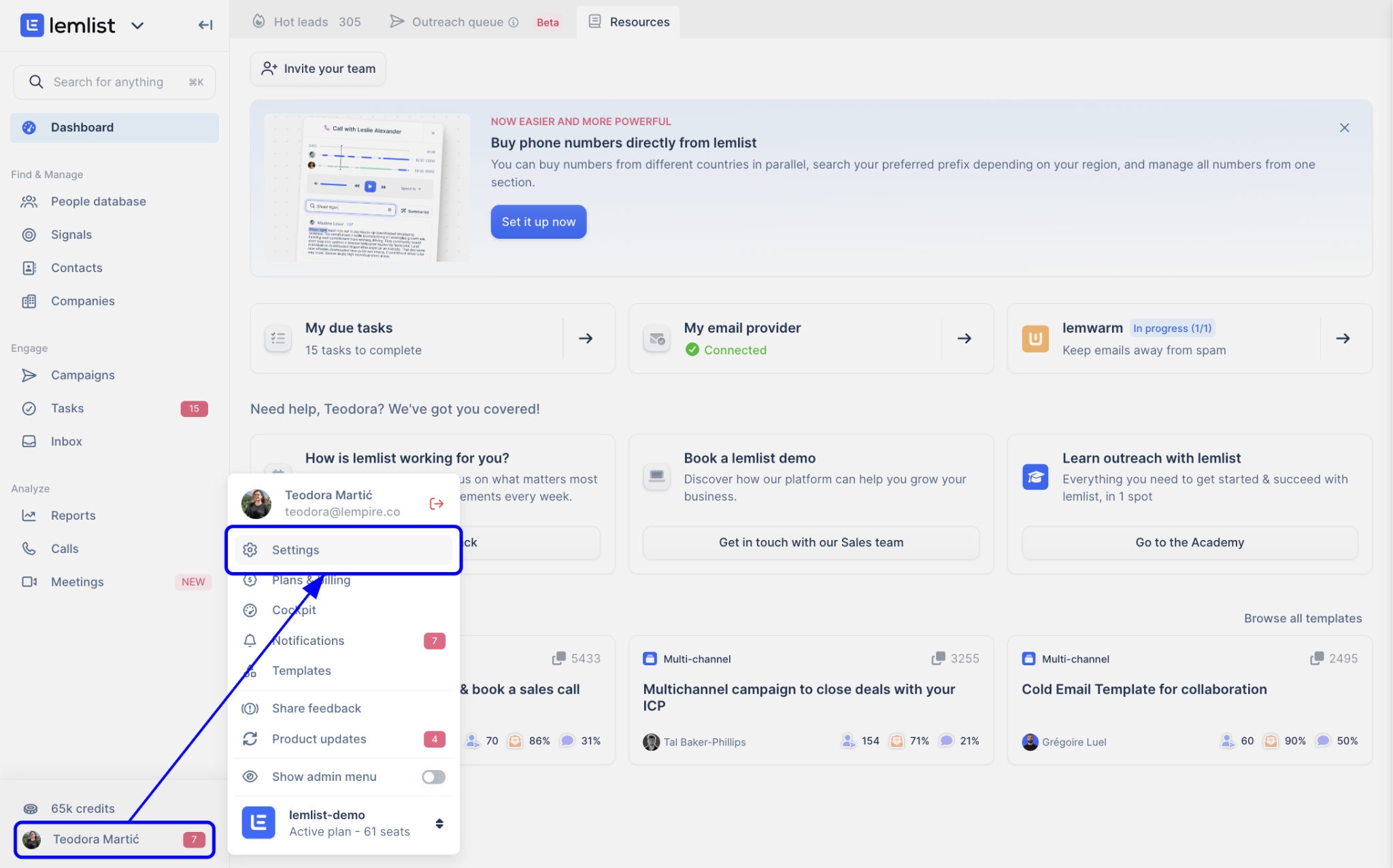Click the lemwarm orange logo icon
Screen dimensions: 1393x868
(x=1035, y=339)
